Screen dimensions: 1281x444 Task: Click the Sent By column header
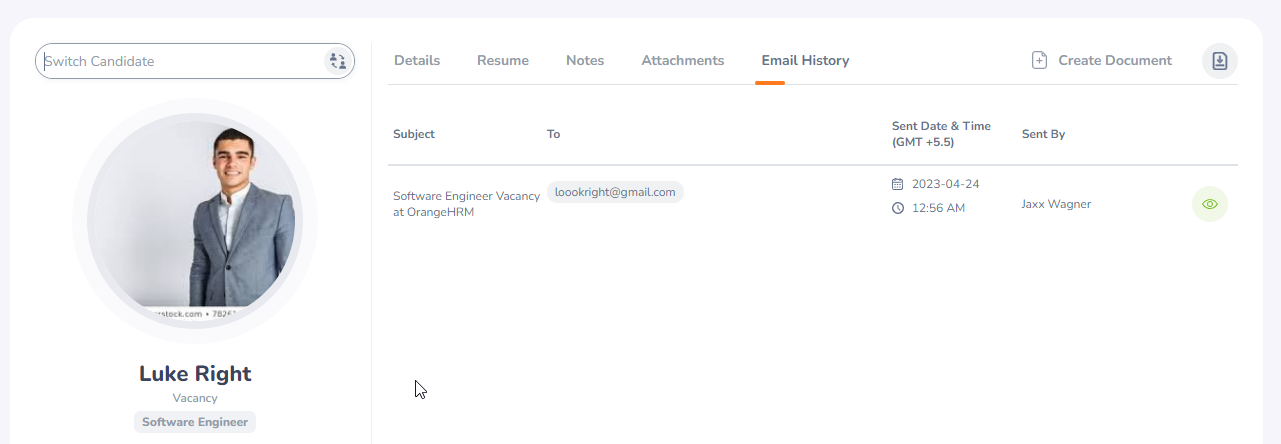click(x=1043, y=134)
